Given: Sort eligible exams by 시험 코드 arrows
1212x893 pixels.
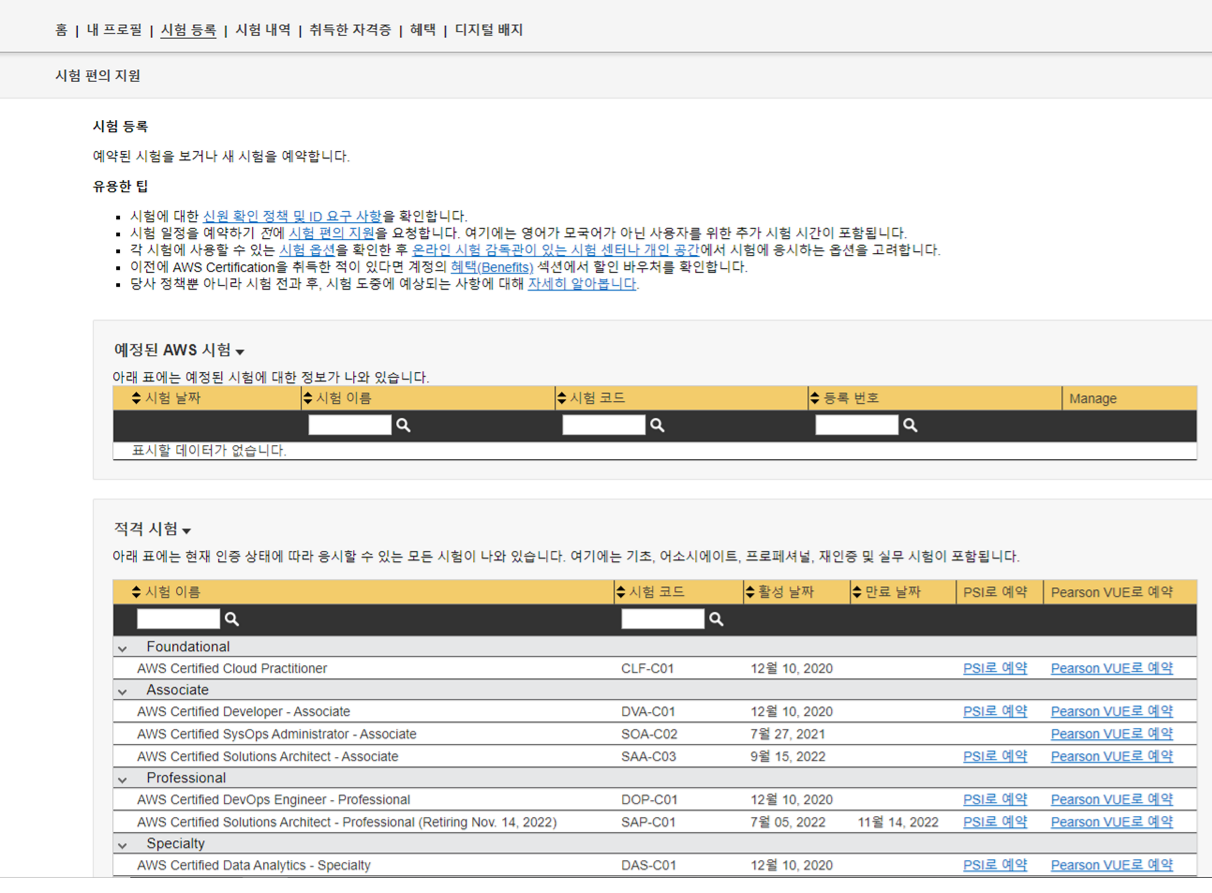Looking at the screenshot, I should (621, 592).
